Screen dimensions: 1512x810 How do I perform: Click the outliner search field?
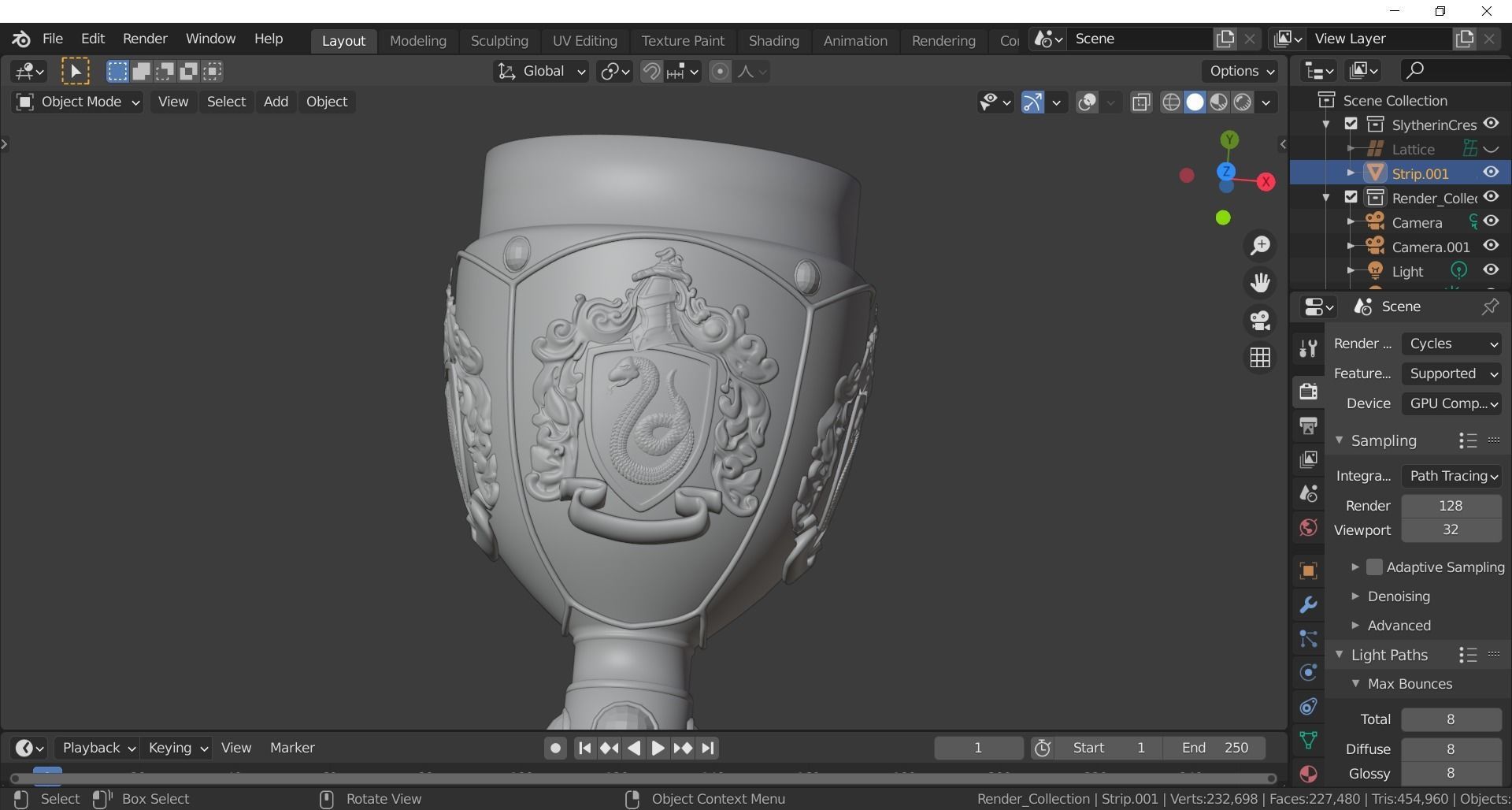[x=1455, y=71]
